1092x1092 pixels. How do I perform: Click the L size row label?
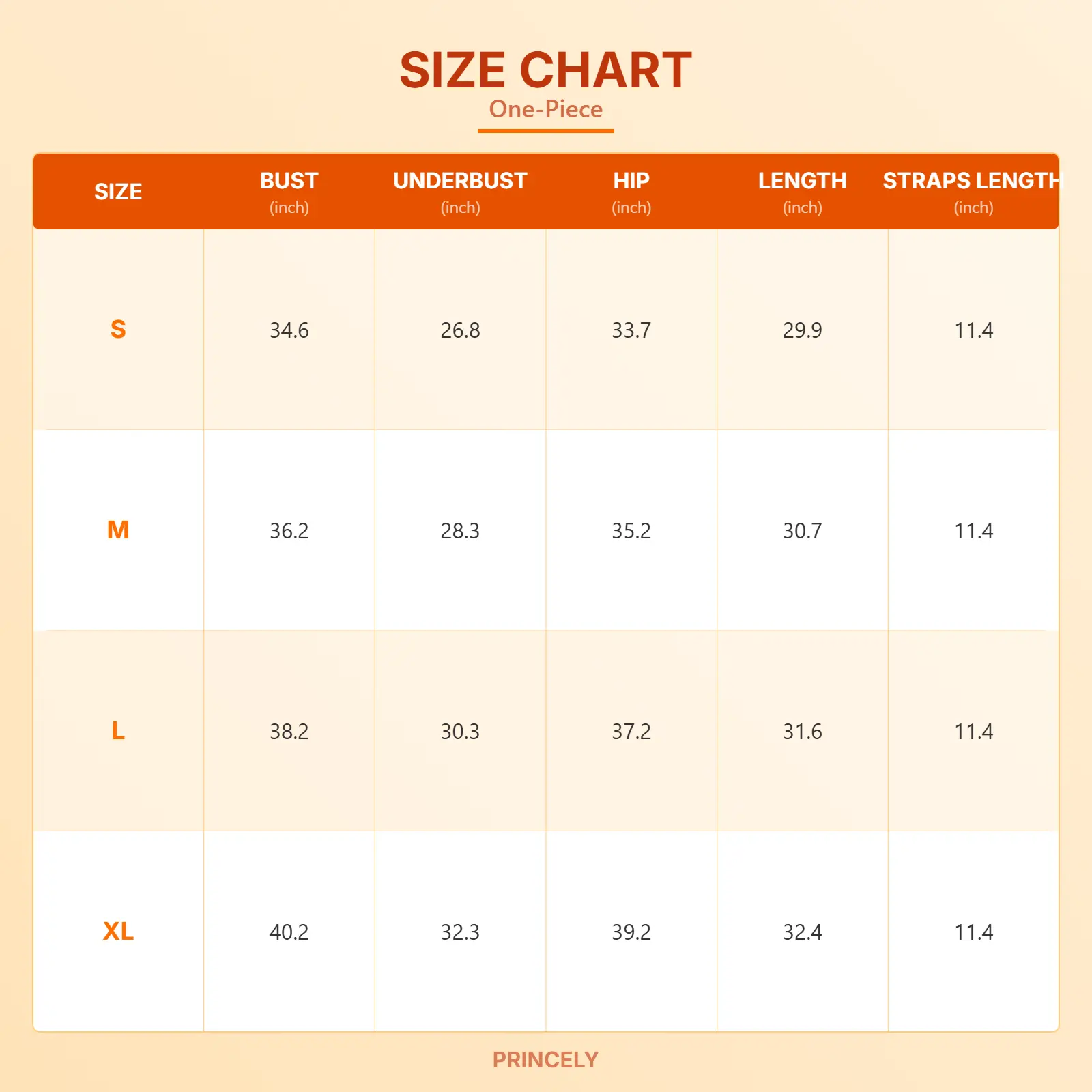tap(118, 731)
